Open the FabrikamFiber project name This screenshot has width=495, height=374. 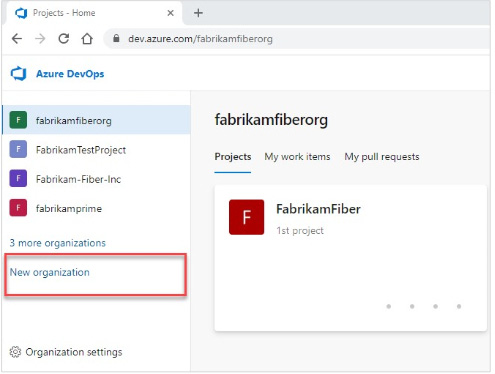(x=318, y=209)
